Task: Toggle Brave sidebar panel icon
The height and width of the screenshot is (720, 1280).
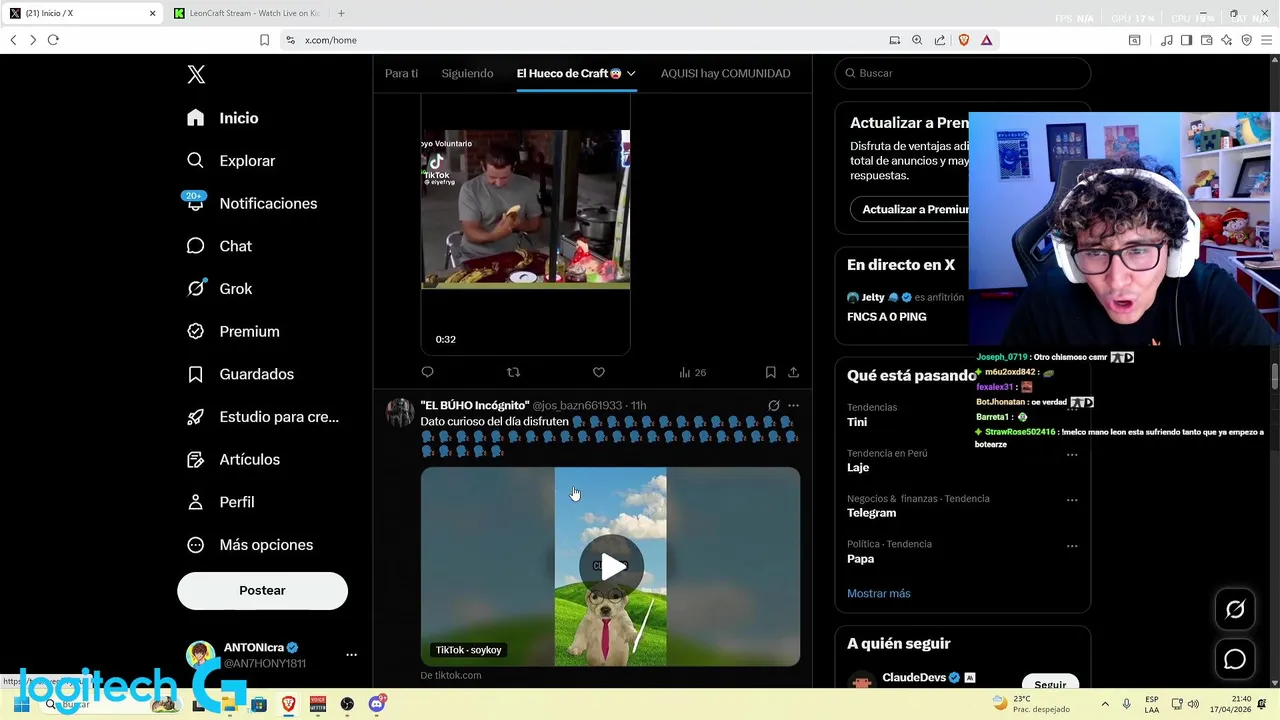Action: click(1186, 40)
